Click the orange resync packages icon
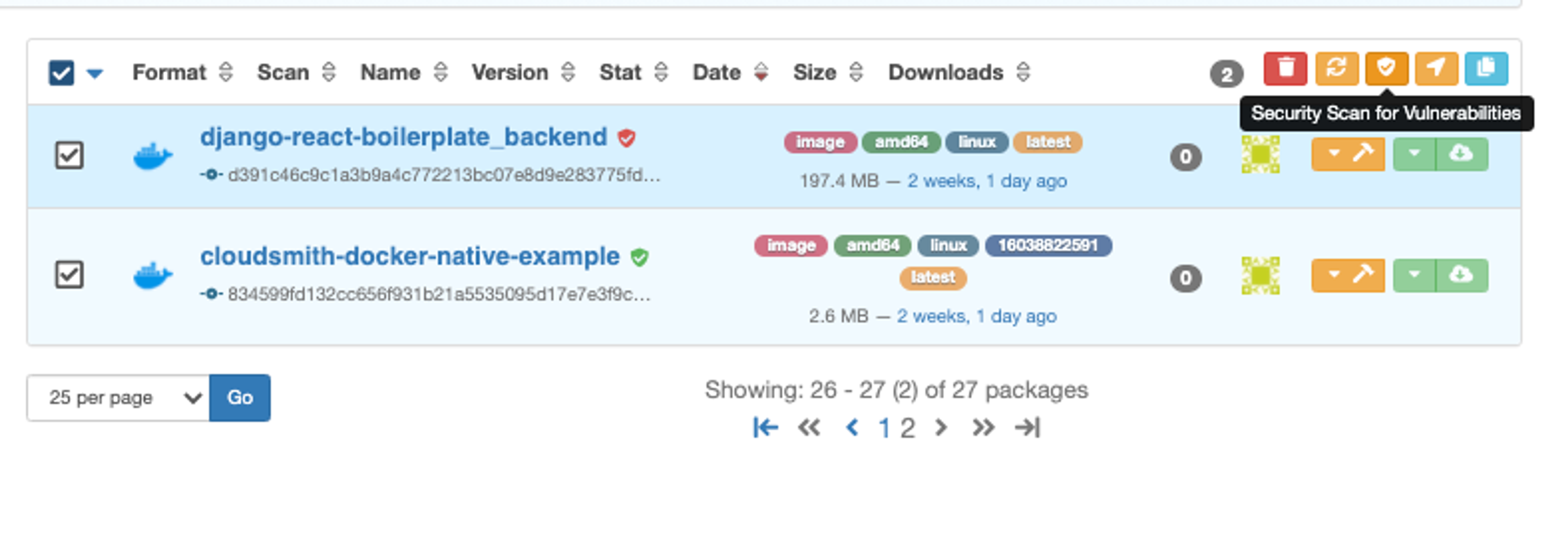1568x533 pixels. (x=1336, y=69)
